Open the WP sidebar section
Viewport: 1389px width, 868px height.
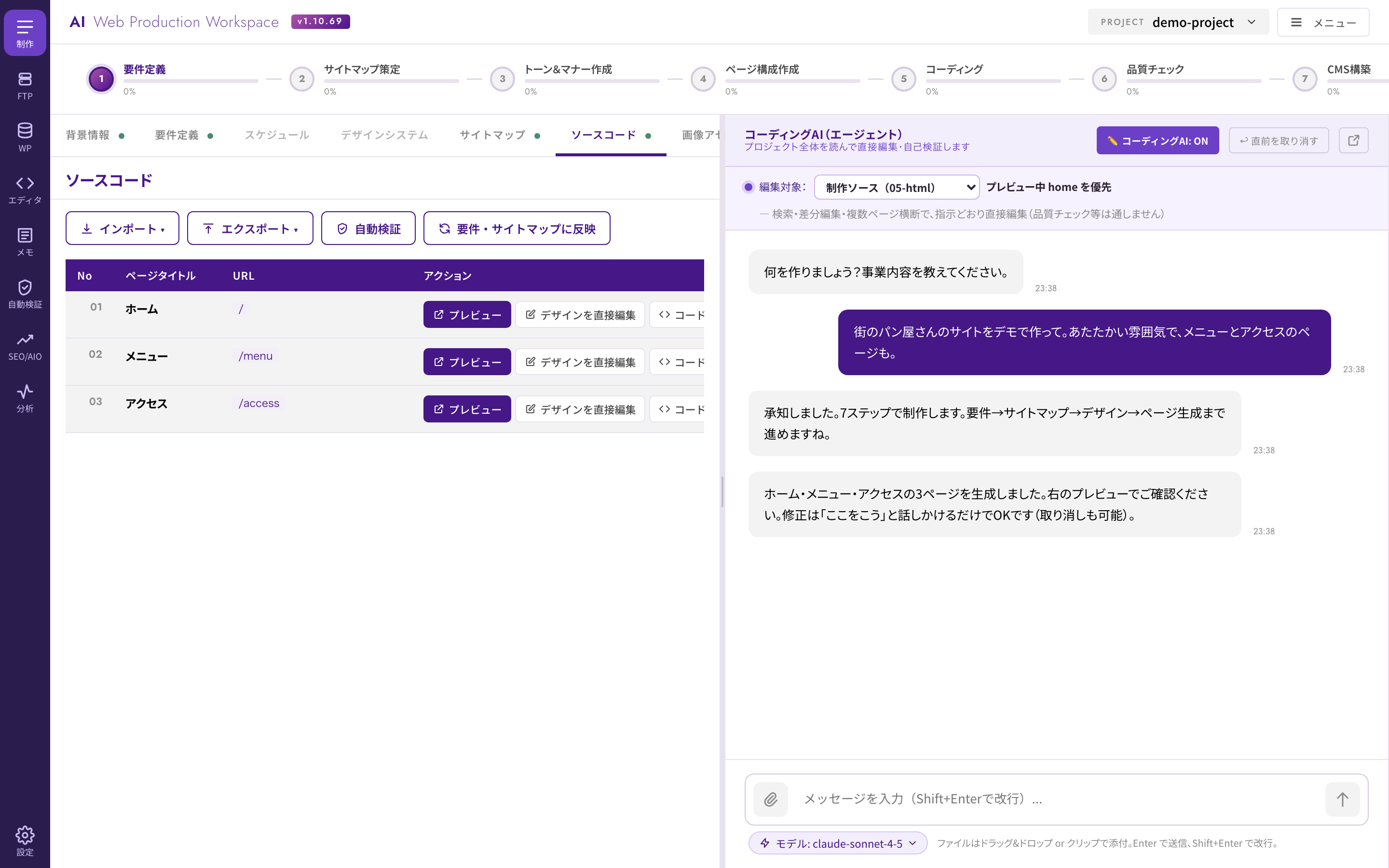pos(25,138)
